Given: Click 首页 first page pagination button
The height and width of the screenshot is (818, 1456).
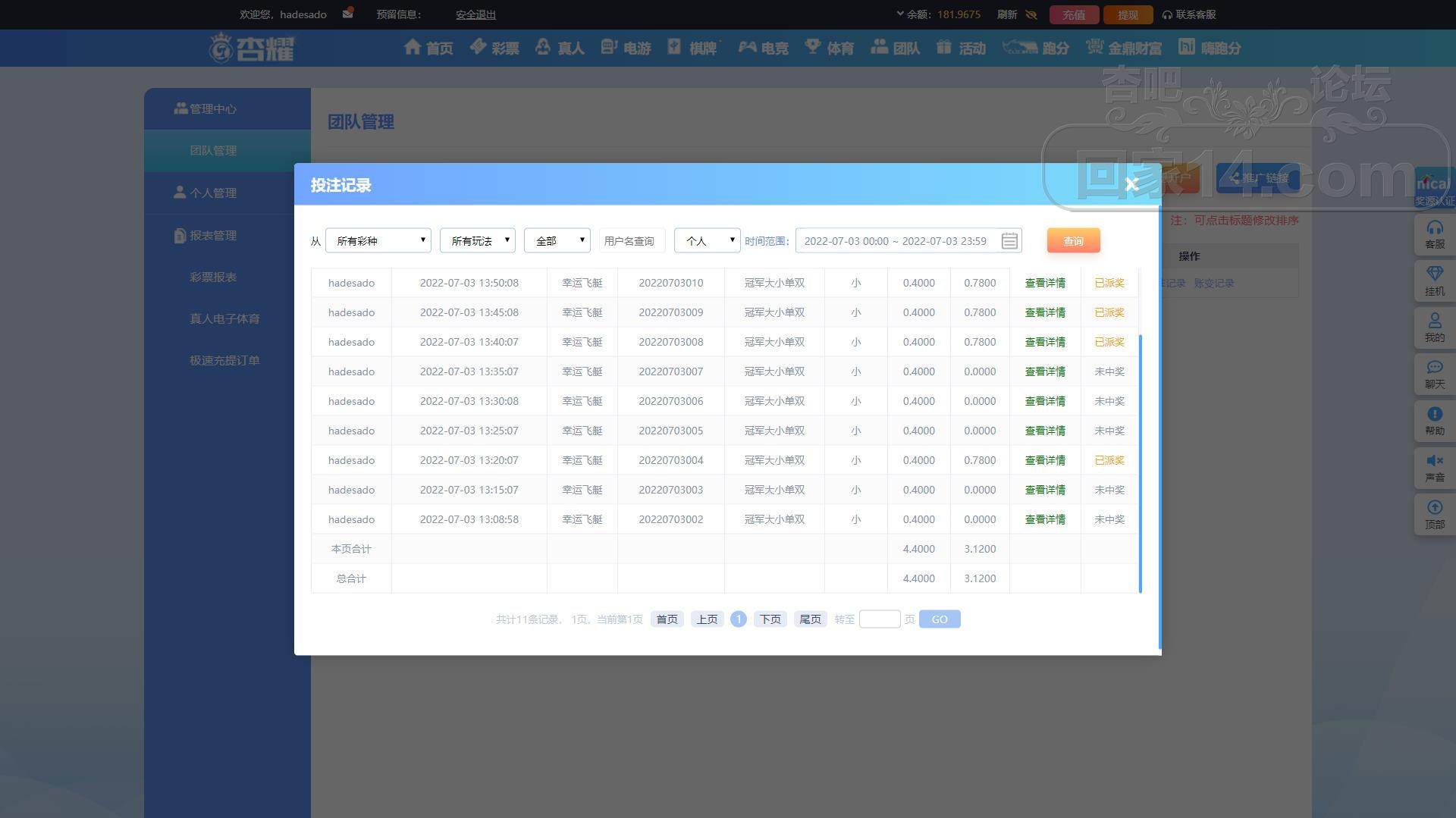Looking at the screenshot, I should [667, 619].
